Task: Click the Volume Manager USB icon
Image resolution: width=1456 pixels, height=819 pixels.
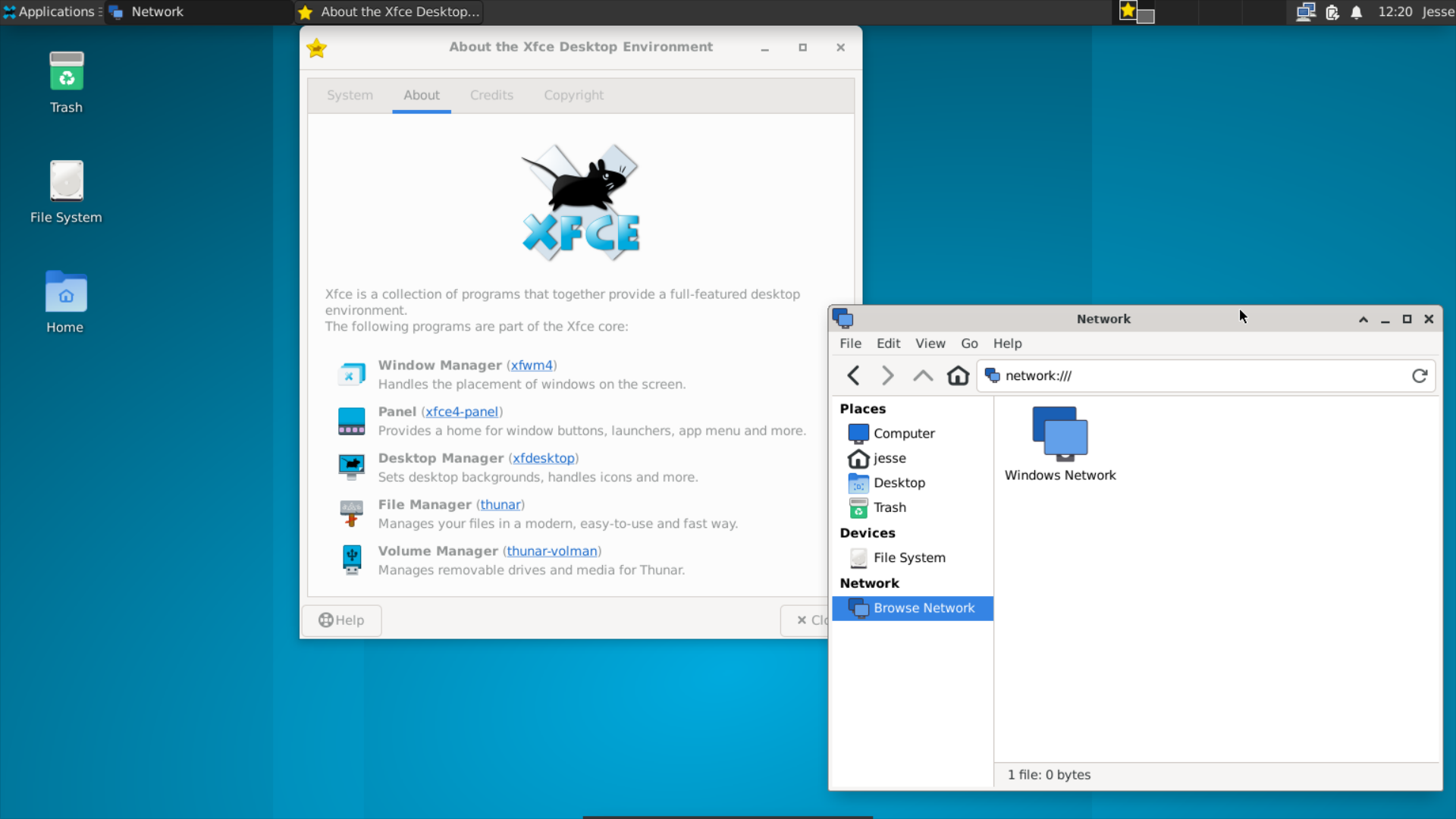Action: click(351, 560)
